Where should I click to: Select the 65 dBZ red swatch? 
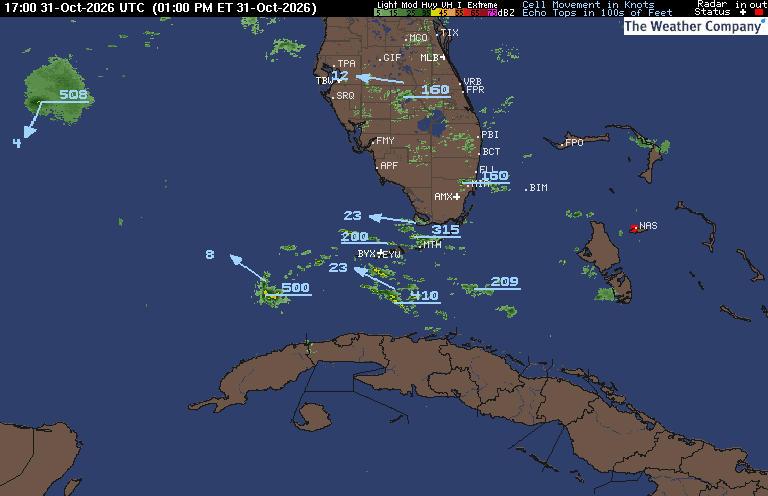pyautogui.click(x=475, y=13)
